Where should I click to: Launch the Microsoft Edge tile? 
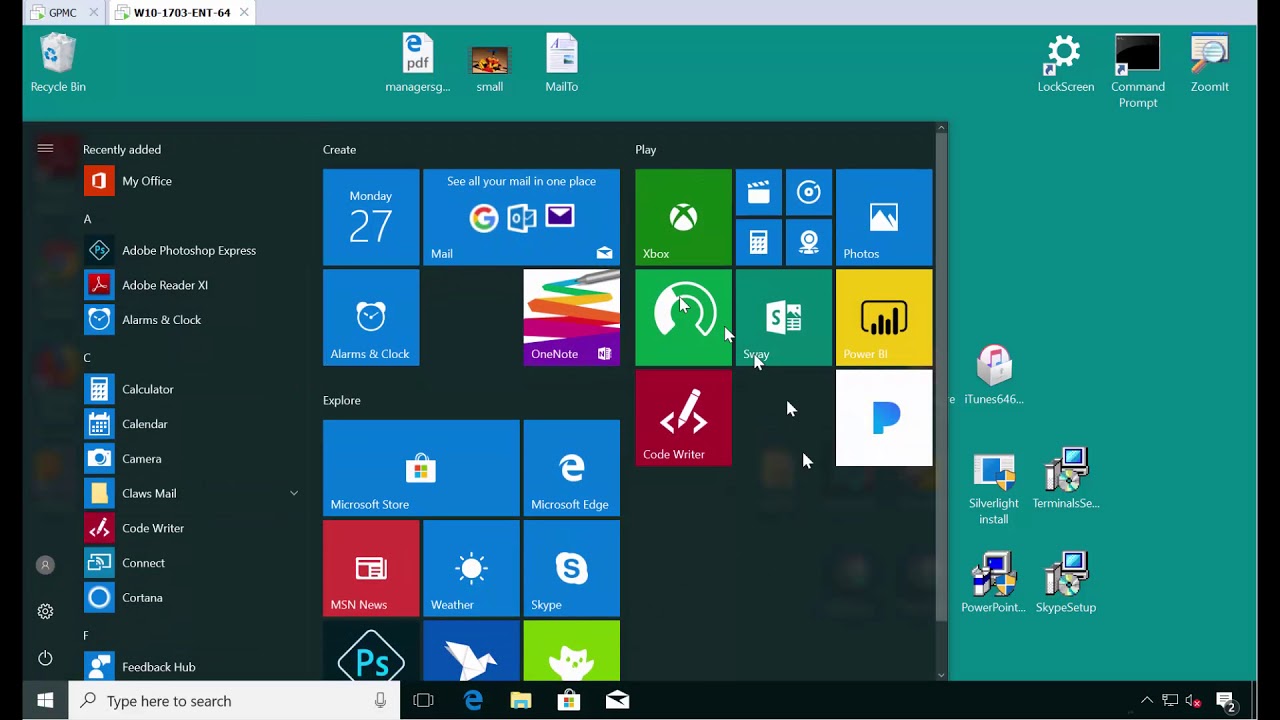click(571, 468)
